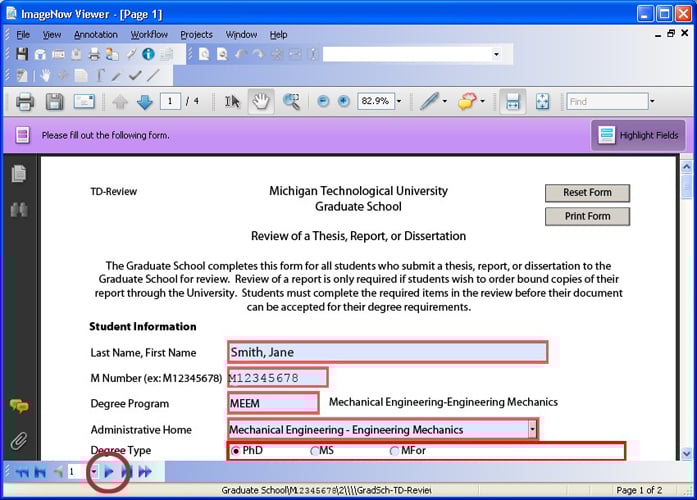Open the Find box dropdown arrow
The height and width of the screenshot is (500, 697).
point(652,101)
